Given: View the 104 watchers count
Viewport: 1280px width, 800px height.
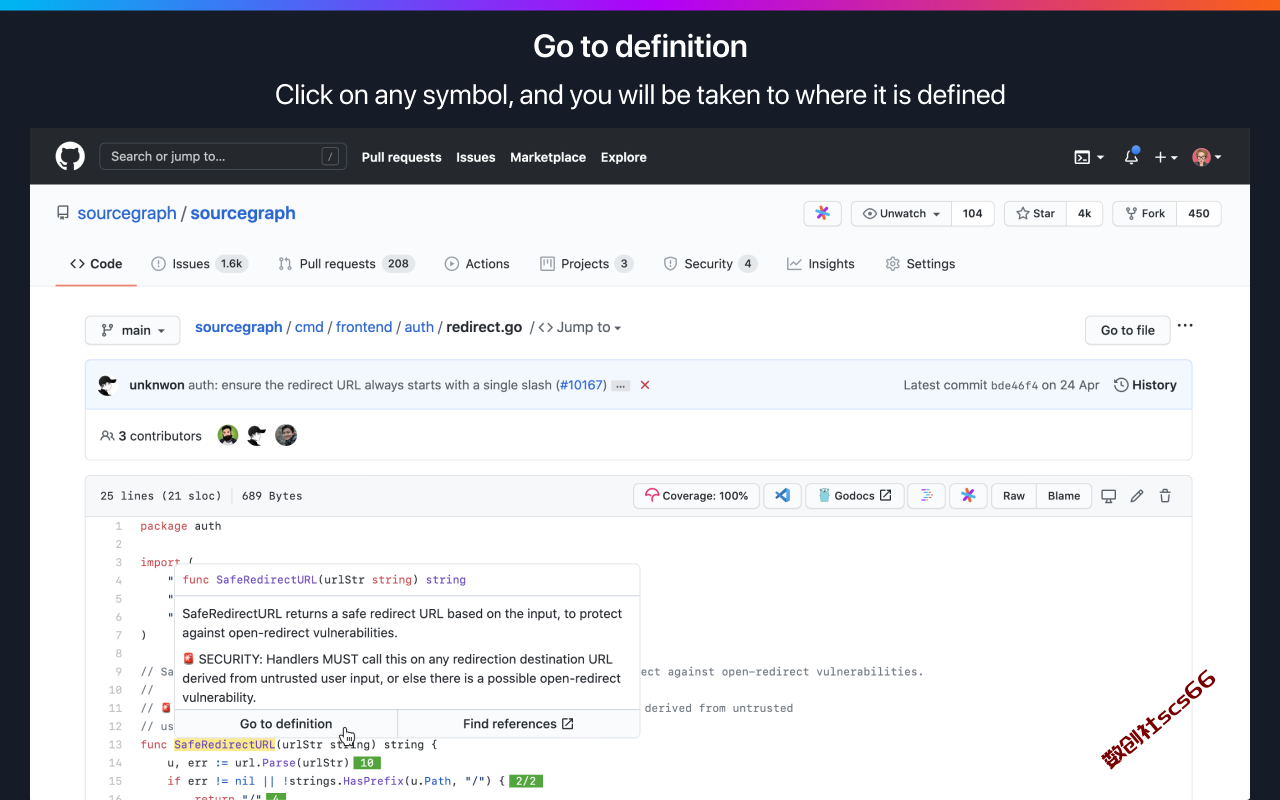Looking at the screenshot, I should [973, 213].
